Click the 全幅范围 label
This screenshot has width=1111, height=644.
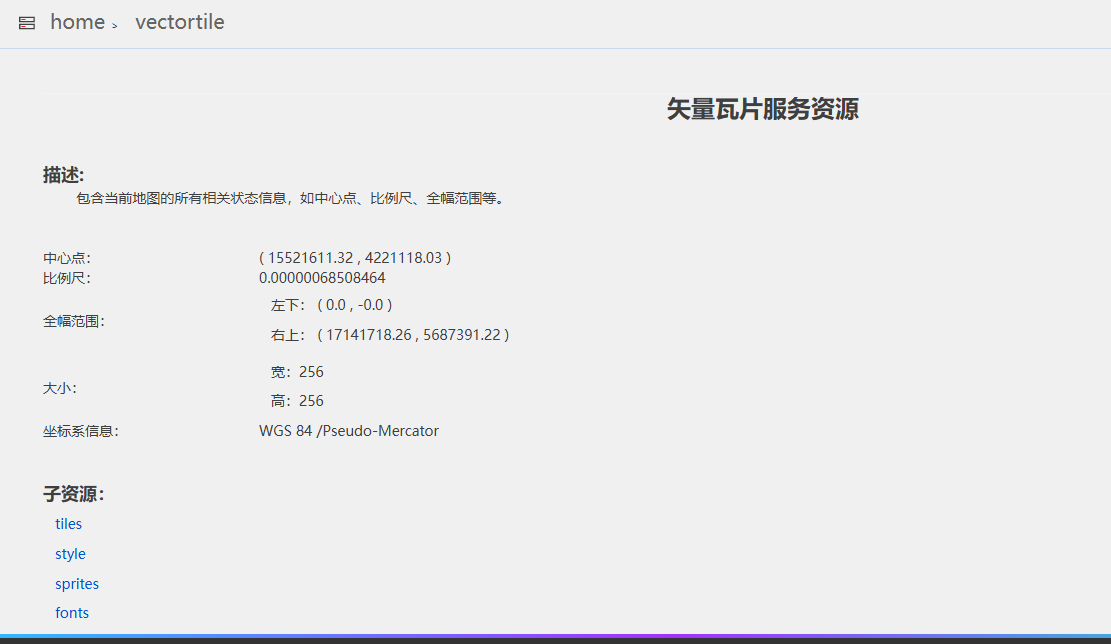(73, 321)
